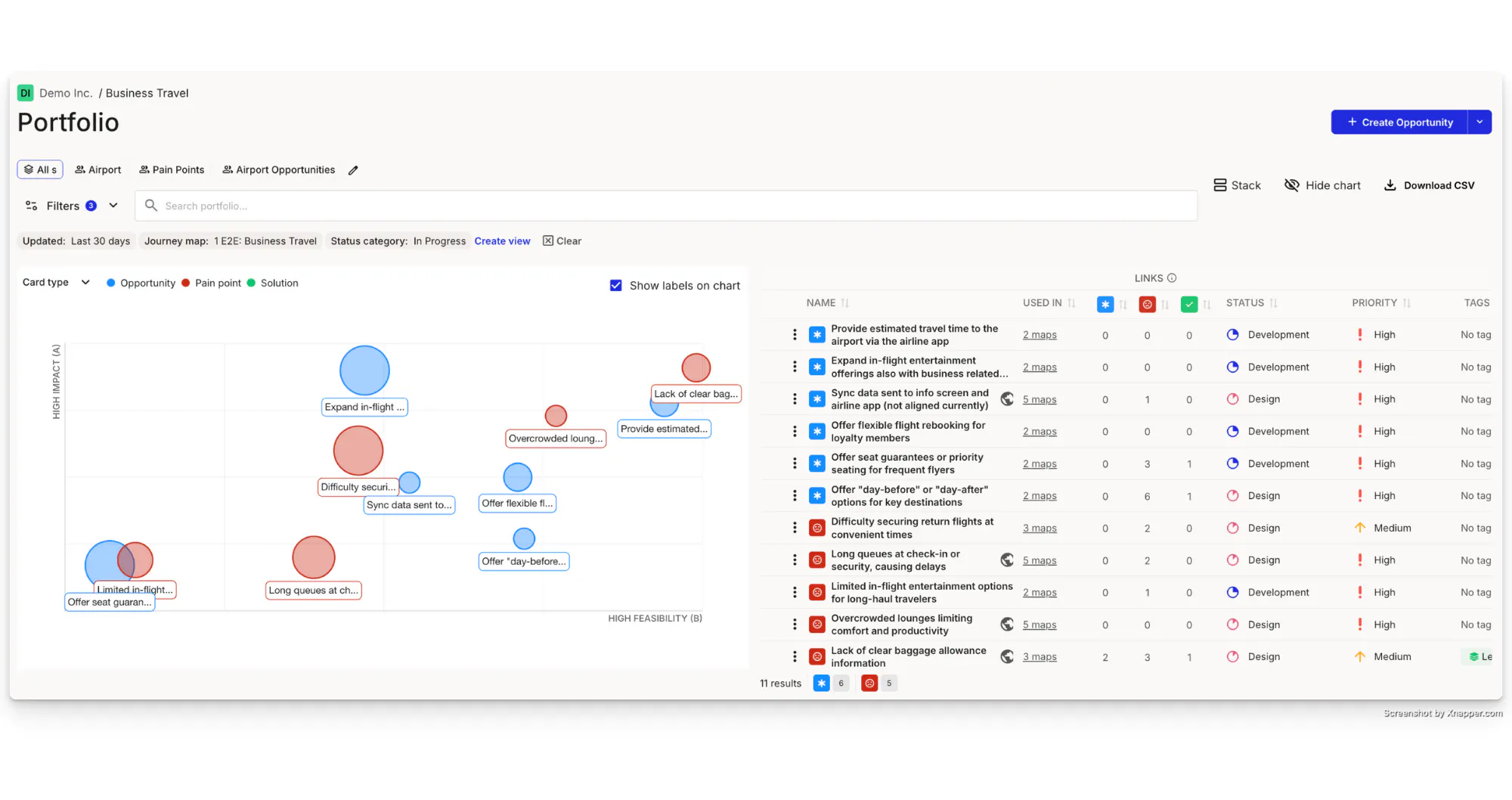Open Create Opportunity dropdown arrow

click(x=1479, y=122)
